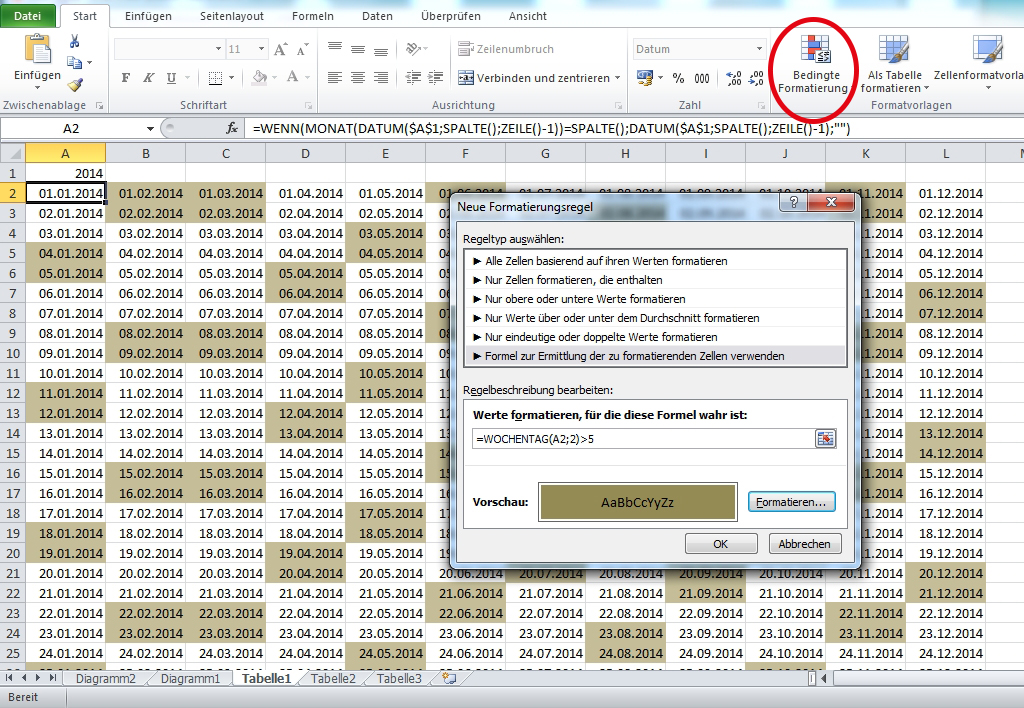Align text to vertical middle icon

point(358,49)
